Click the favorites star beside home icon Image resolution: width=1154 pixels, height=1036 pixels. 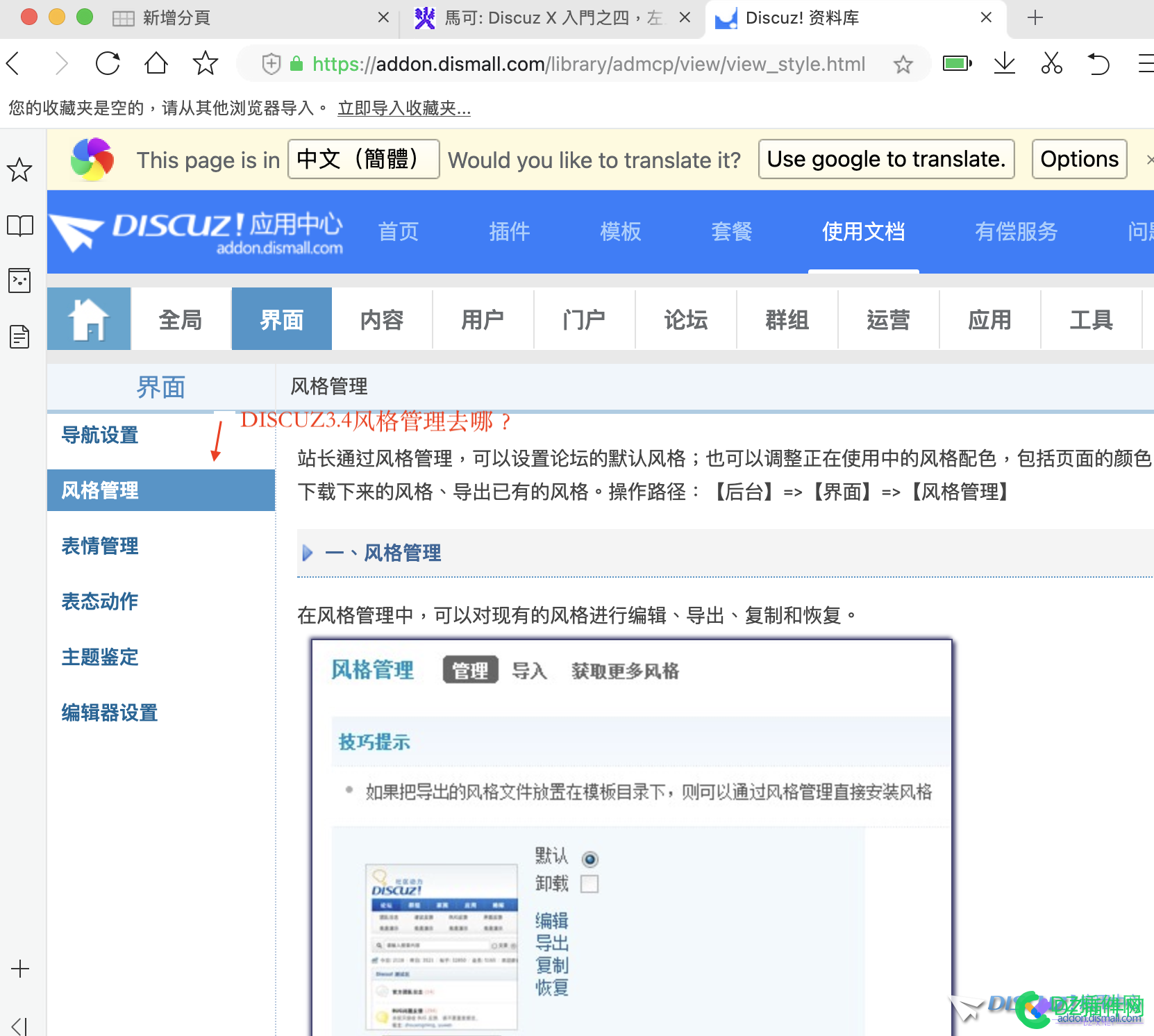(x=205, y=64)
